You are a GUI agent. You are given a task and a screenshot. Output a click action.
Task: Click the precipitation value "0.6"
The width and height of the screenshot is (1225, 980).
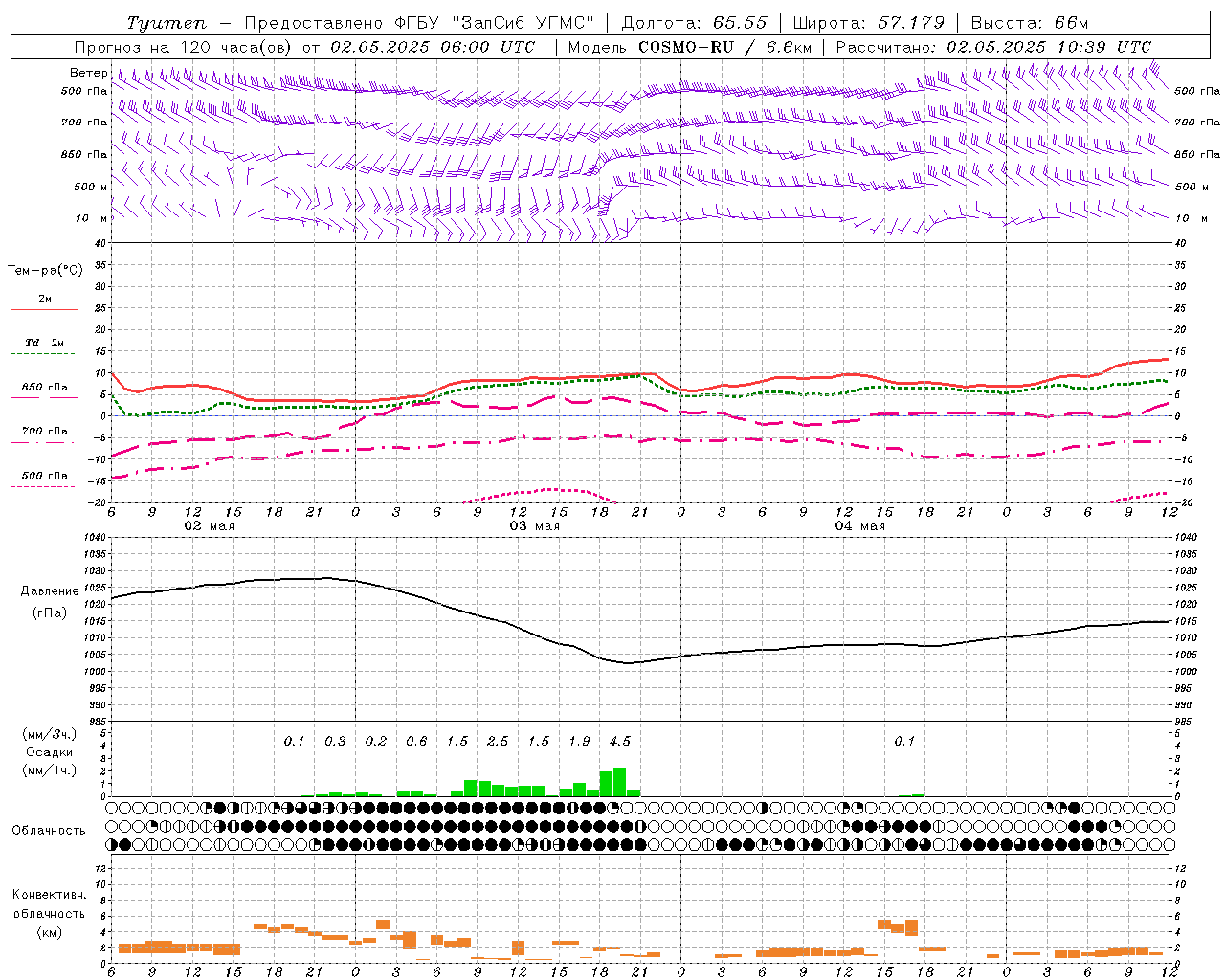(x=416, y=742)
